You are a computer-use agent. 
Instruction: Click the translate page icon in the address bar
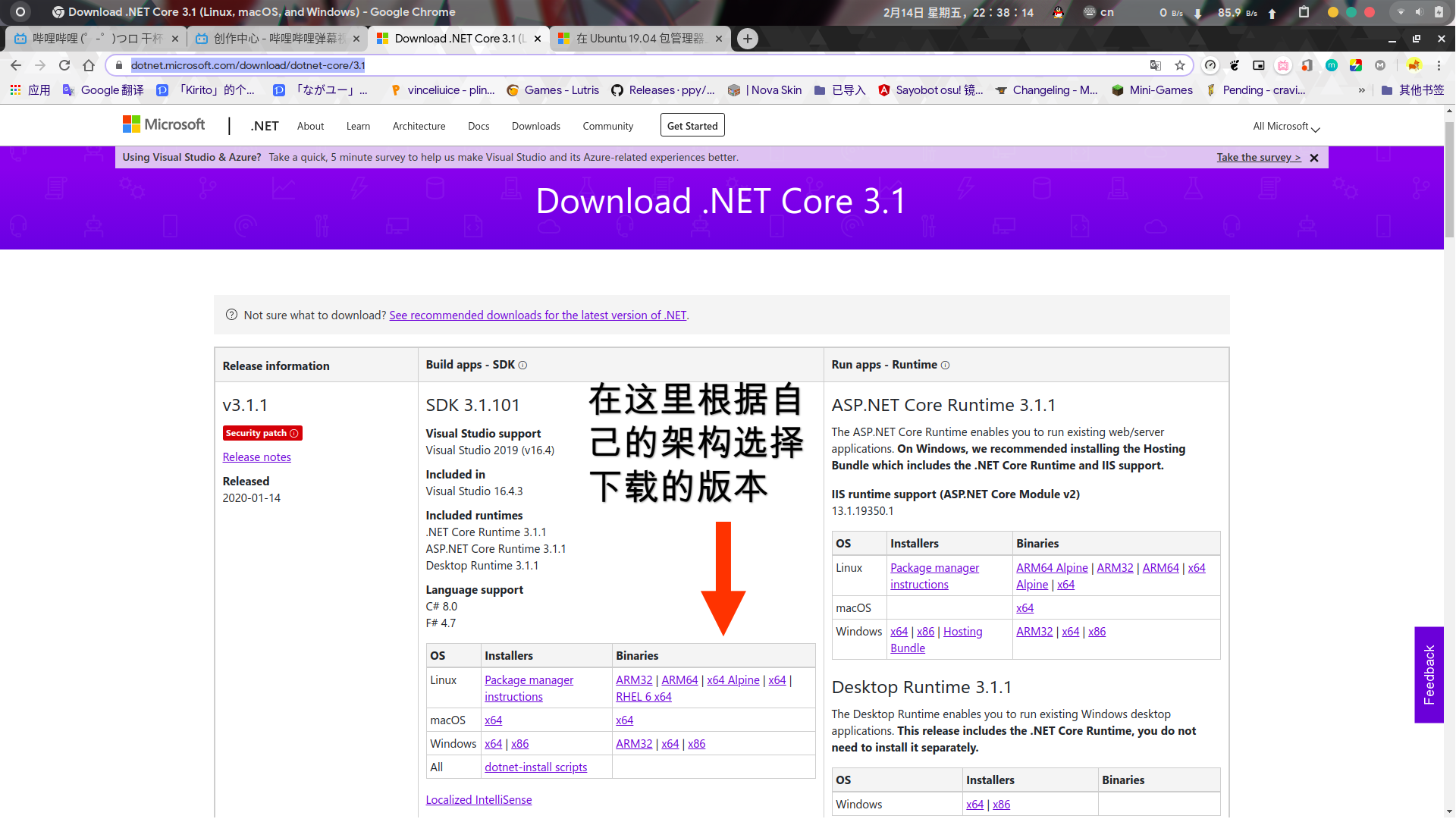click(x=1156, y=65)
